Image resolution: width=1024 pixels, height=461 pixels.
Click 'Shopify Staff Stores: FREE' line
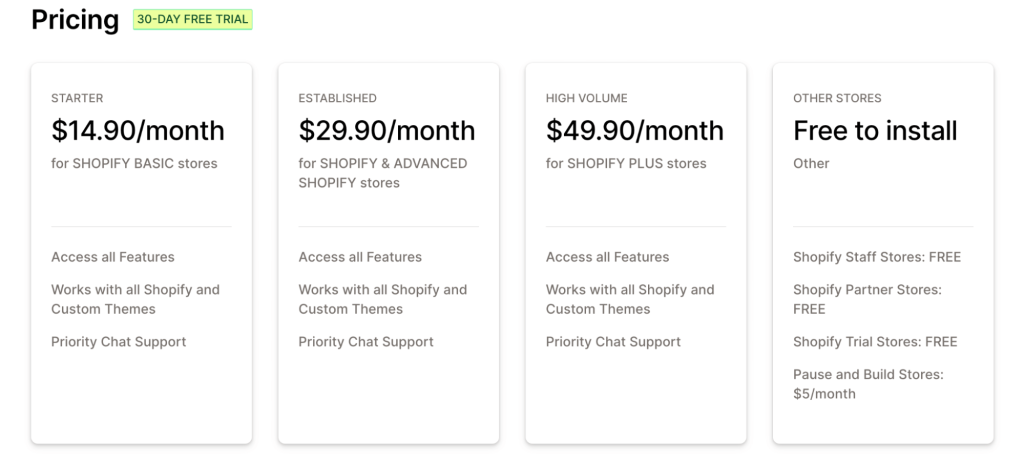[x=877, y=257]
